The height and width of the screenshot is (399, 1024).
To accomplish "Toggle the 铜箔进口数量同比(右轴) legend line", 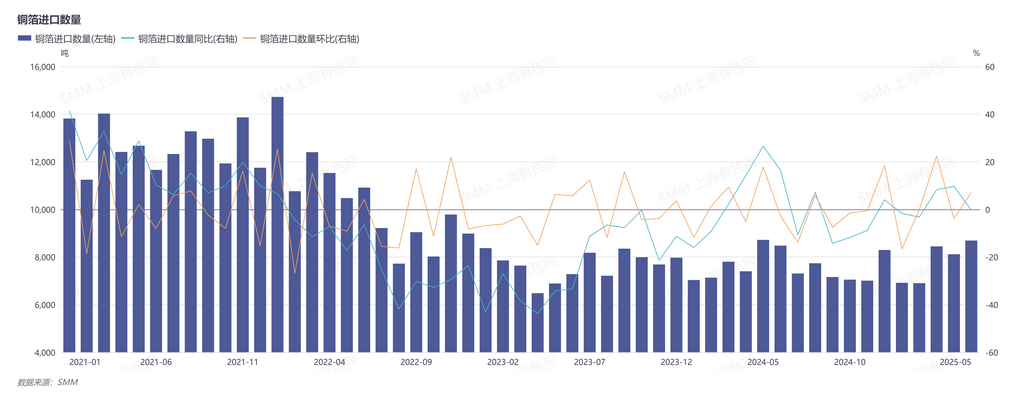I will (180, 39).
